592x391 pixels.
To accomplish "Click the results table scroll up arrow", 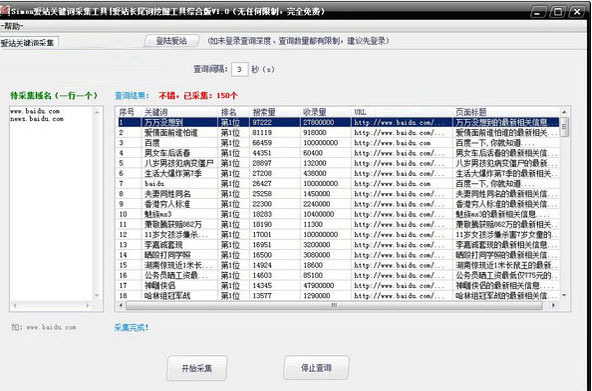I will click(564, 112).
